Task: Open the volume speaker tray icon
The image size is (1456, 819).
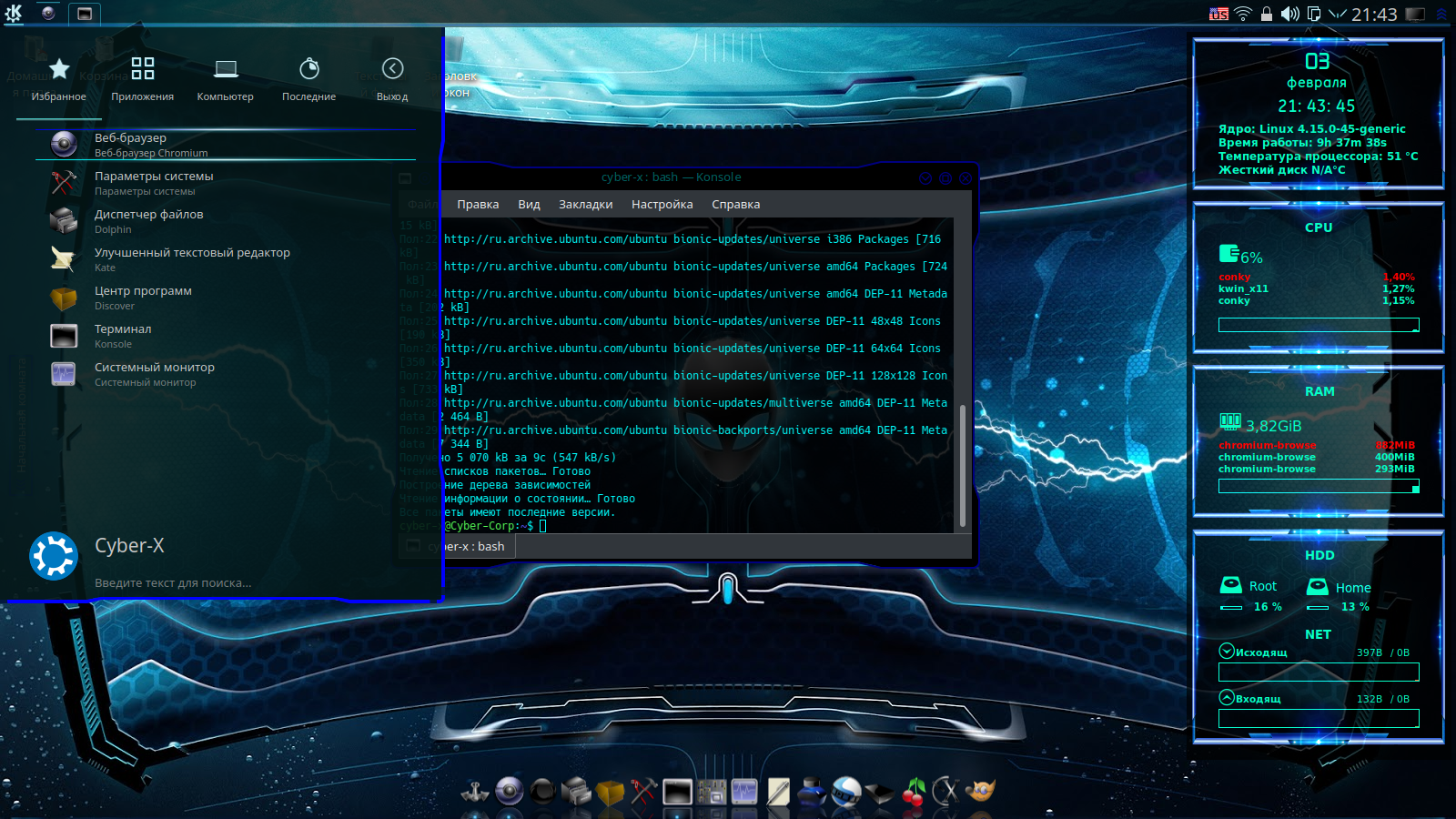Action: point(1289,14)
